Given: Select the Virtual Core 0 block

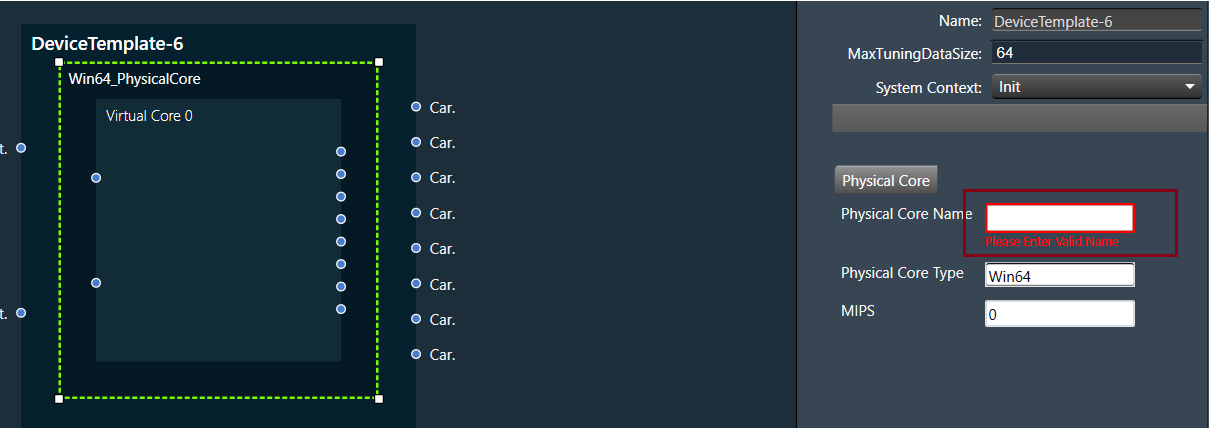Looking at the screenshot, I should click(x=218, y=230).
